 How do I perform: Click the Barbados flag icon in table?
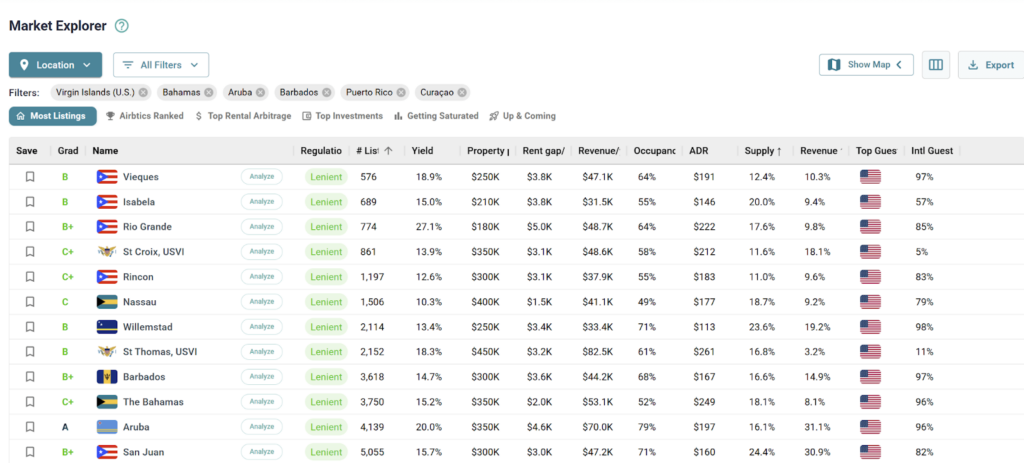coord(107,377)
